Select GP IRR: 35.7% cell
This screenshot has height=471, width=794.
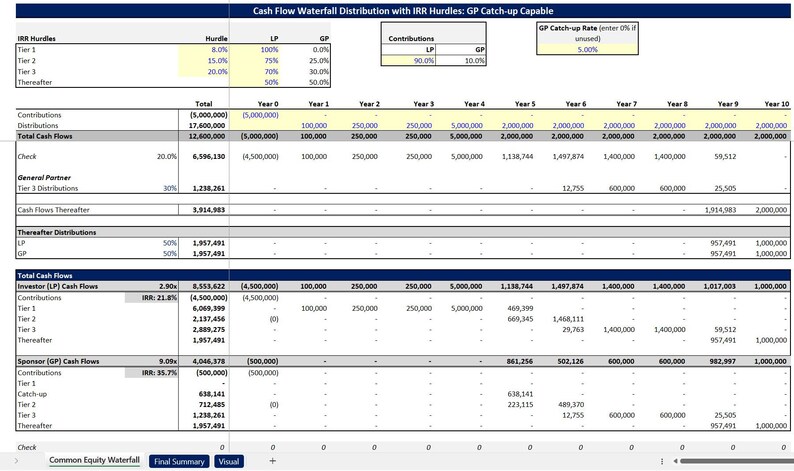coord(151,373)
